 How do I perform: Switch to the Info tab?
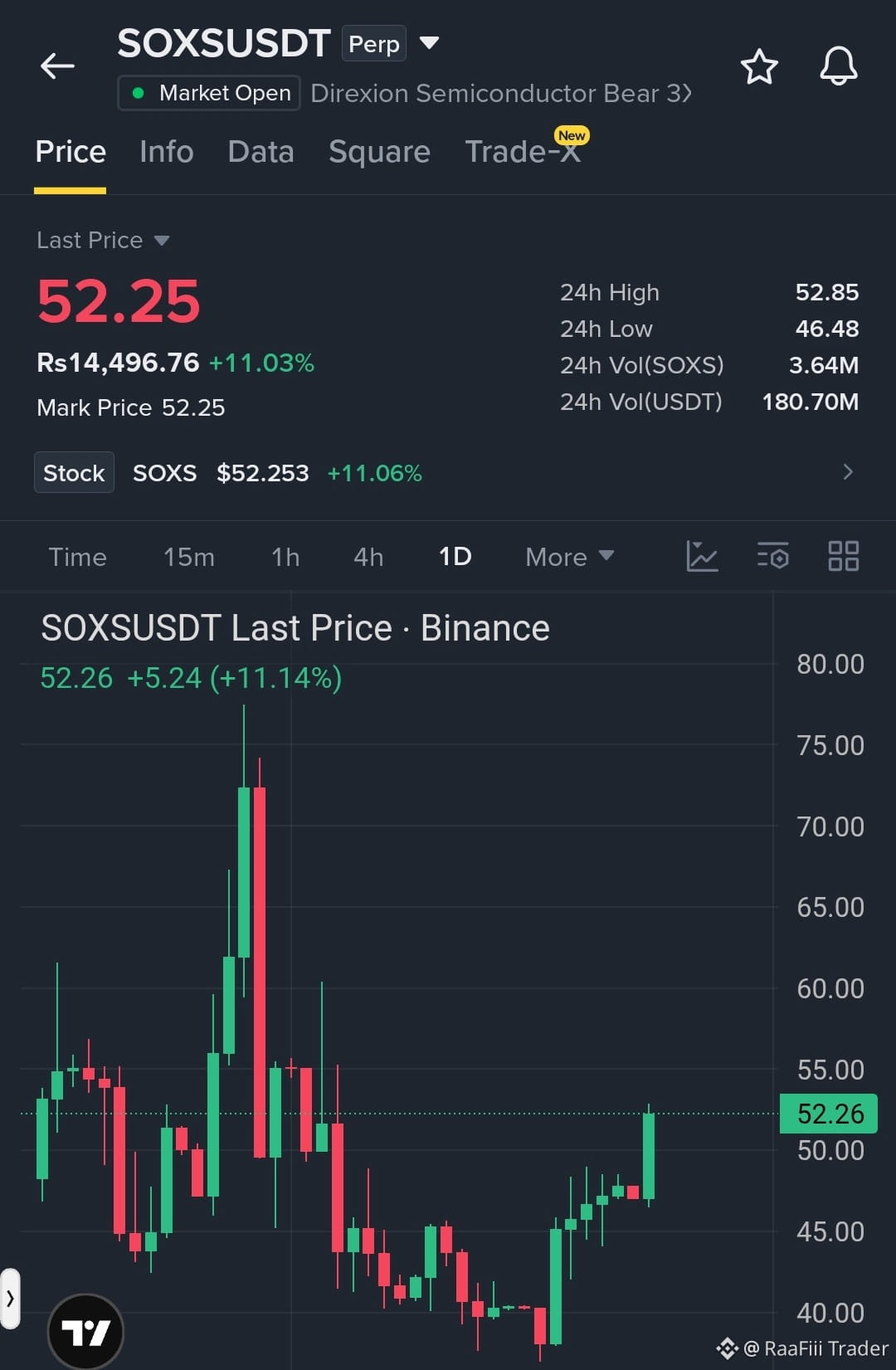pos(167,152)
